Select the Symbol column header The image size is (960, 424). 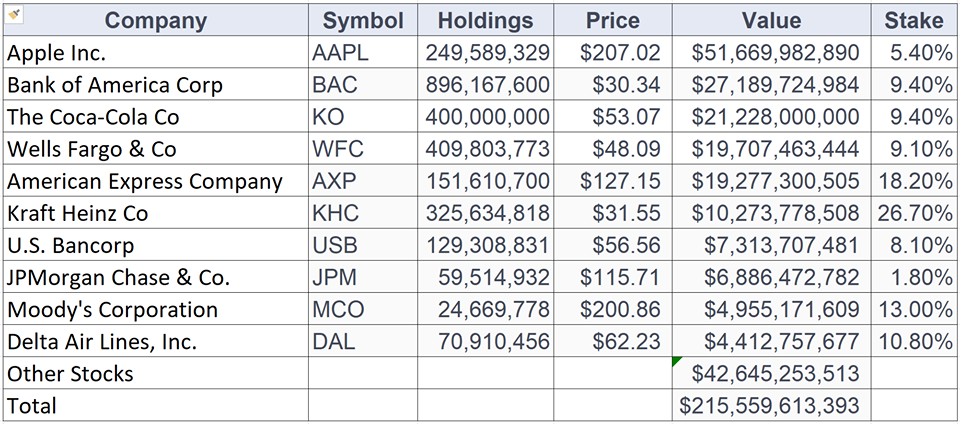(363, 20)
